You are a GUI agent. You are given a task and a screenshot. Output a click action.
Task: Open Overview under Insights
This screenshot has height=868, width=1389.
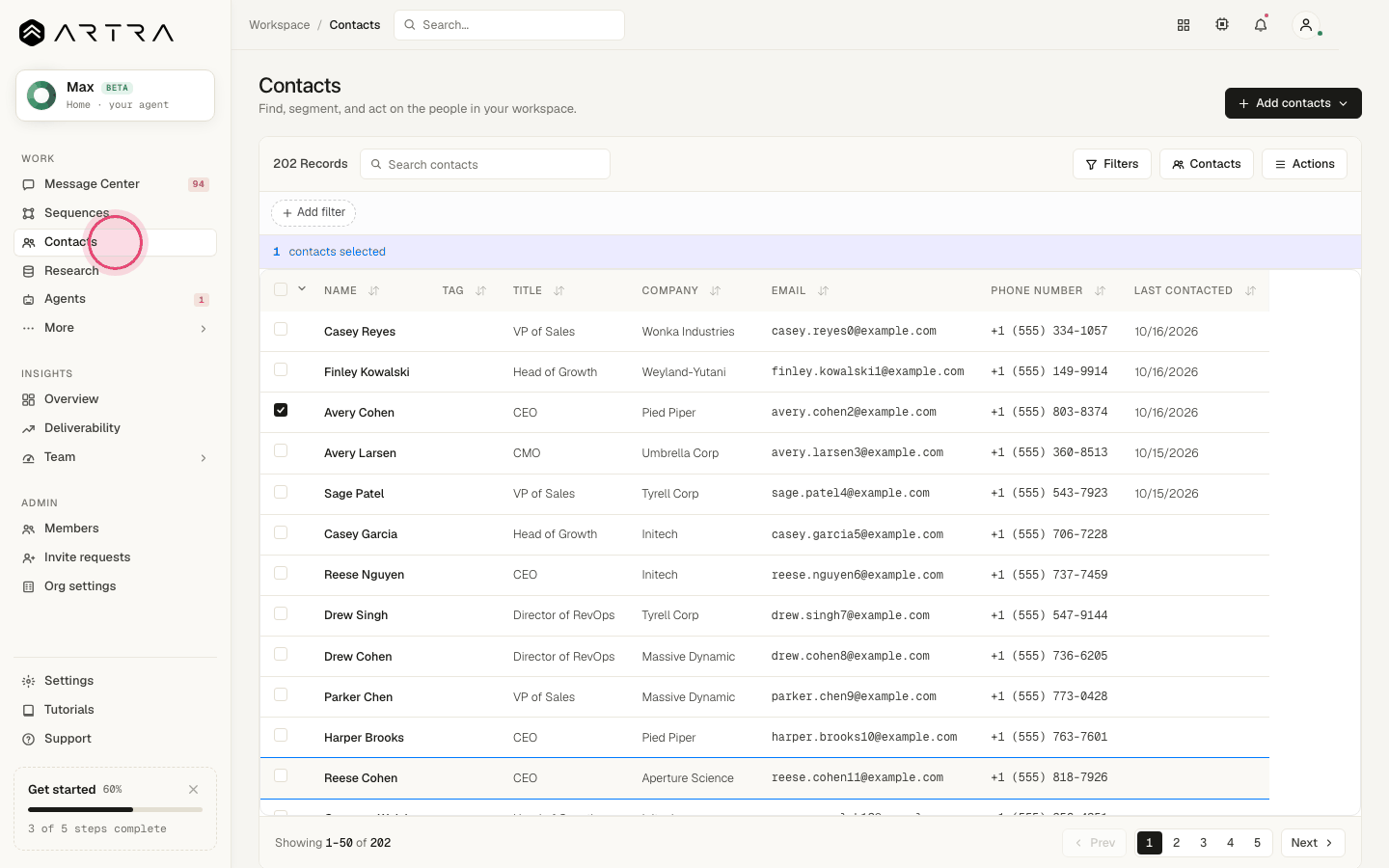[115, 399]
